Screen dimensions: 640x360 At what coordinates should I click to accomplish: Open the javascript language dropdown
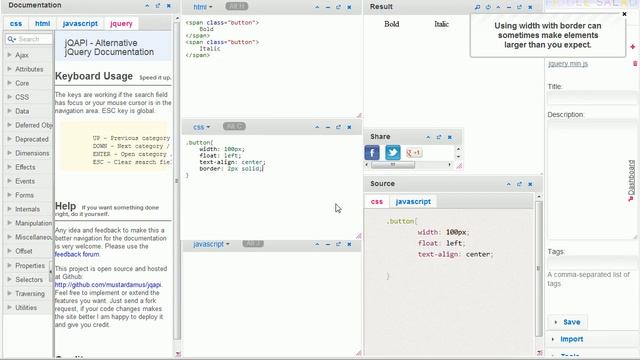pyautogui.click(x=211, y=244)
